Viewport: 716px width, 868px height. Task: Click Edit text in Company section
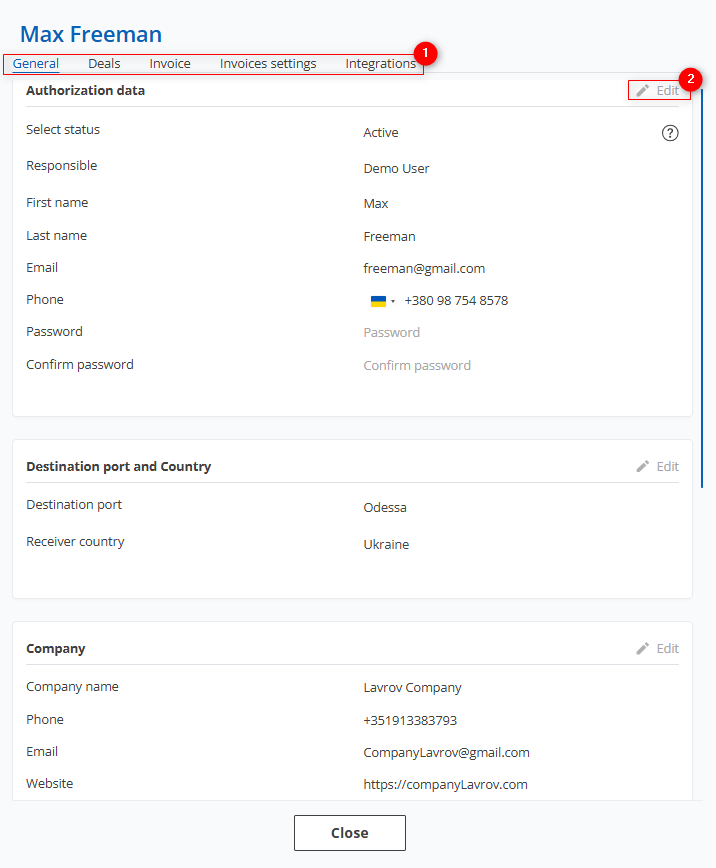(667, 649)
